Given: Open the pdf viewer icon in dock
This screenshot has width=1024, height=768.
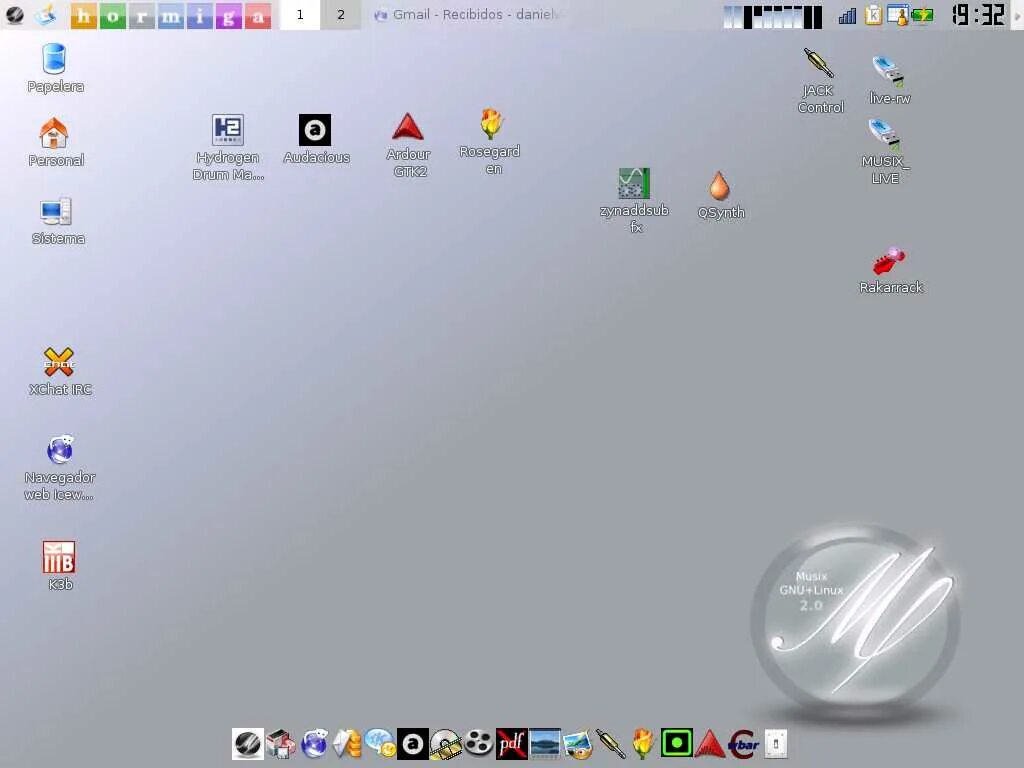Looking at the screenshot, I should [x=511, y=744].
